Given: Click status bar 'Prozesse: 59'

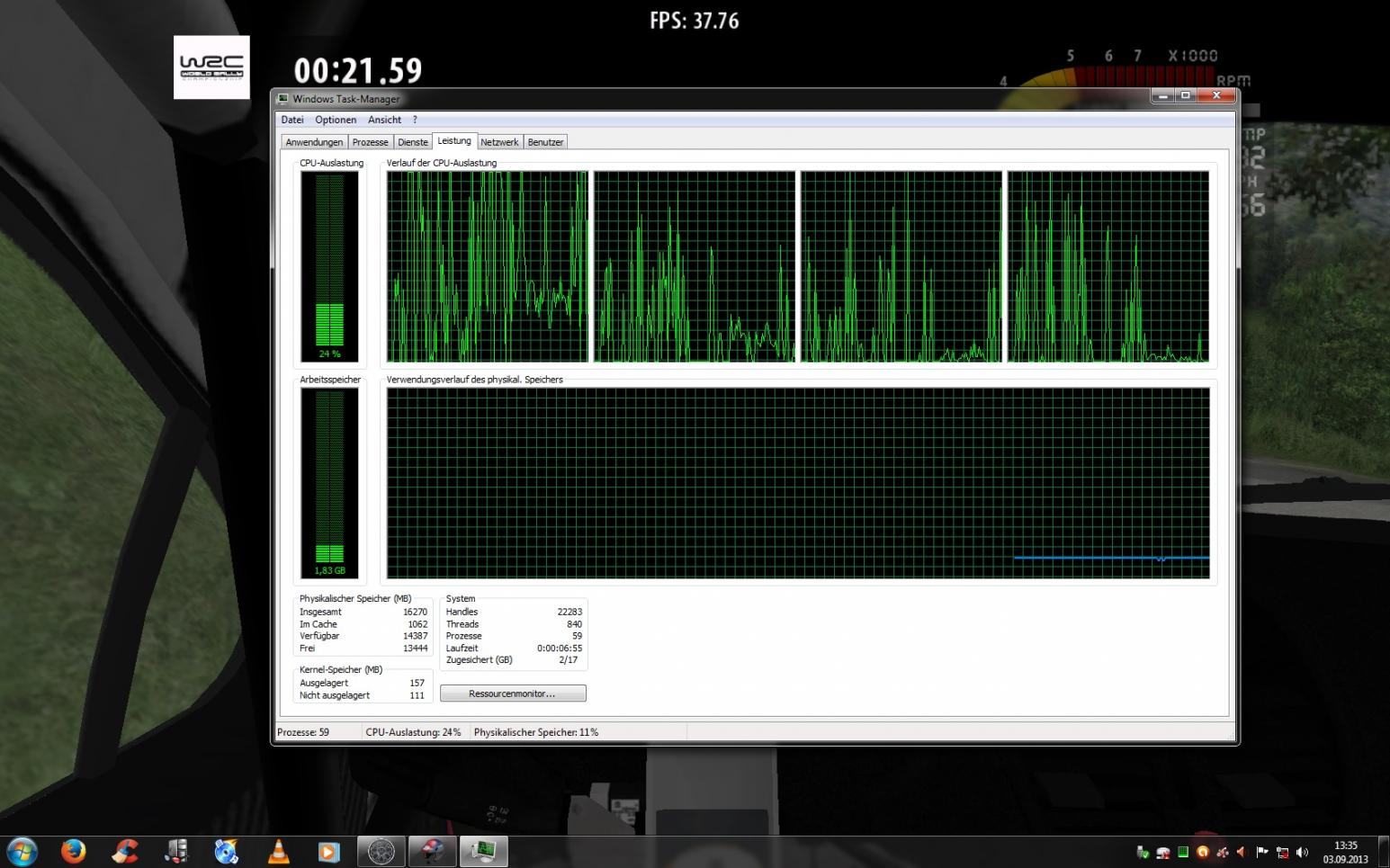Looking at the screenshot, I should coord(303,732).
